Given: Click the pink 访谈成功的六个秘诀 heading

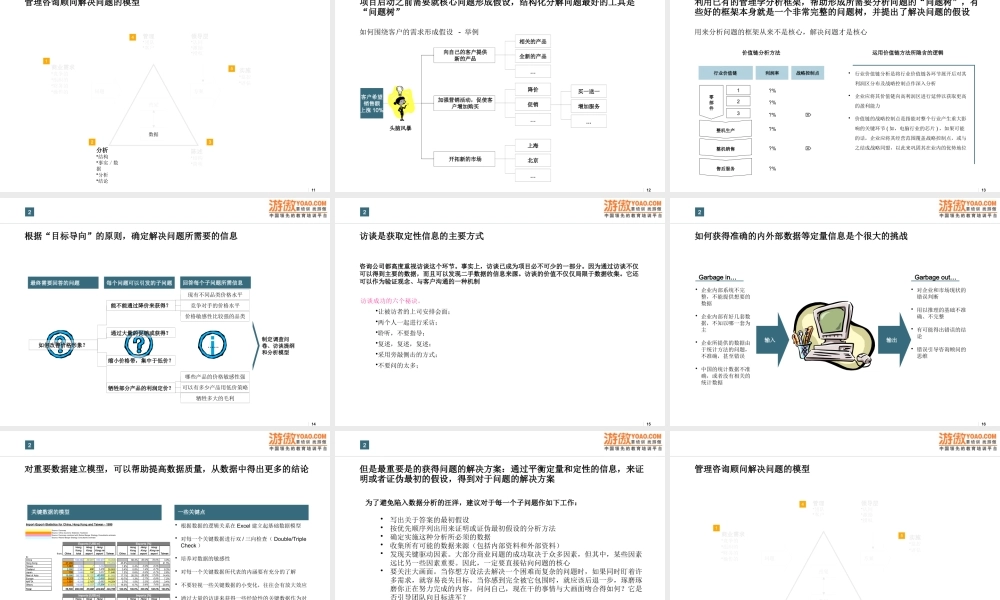Looking at the screenshot, I should click(390, 300).
